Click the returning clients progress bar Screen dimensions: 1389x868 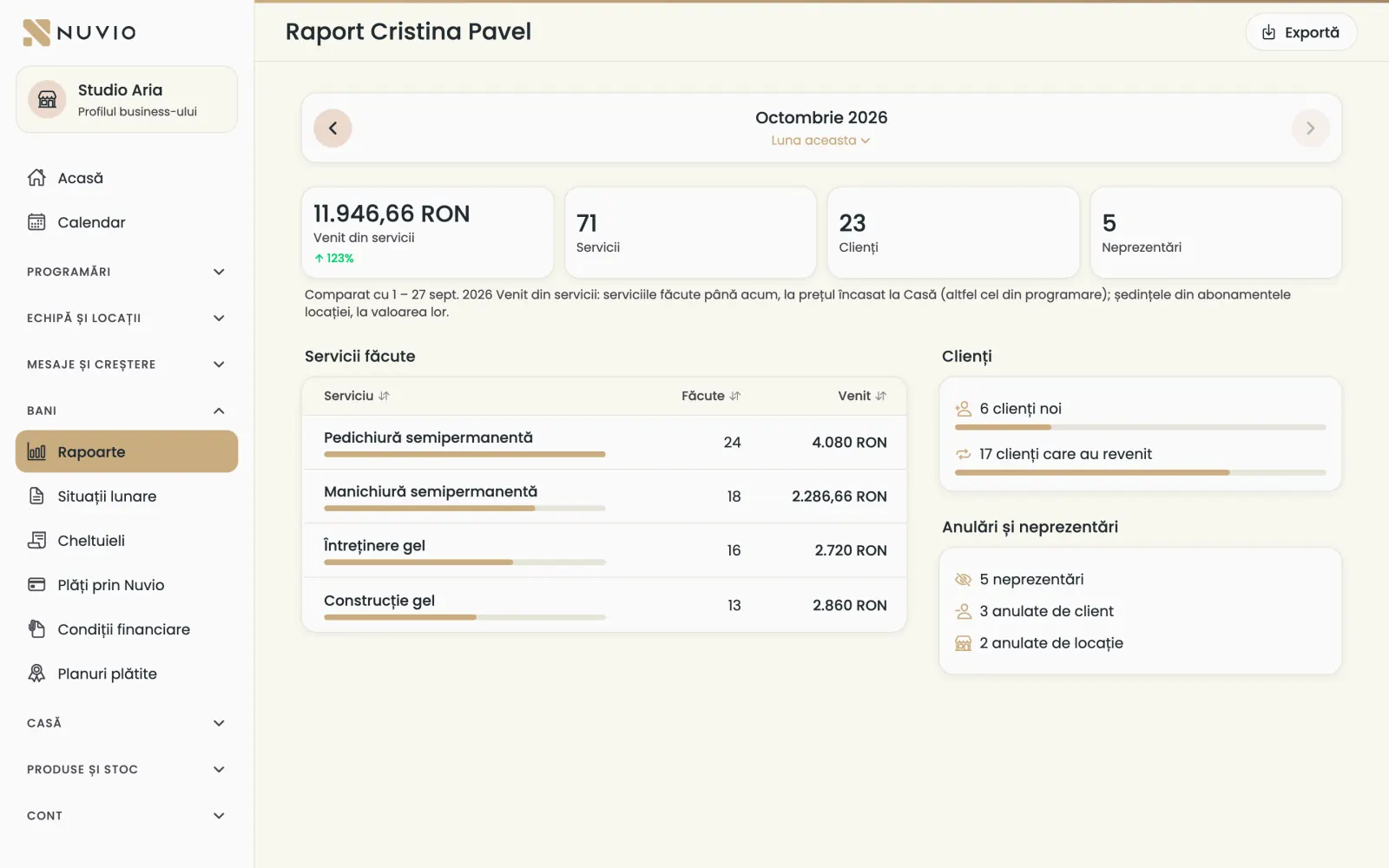tap(1140, 472)
